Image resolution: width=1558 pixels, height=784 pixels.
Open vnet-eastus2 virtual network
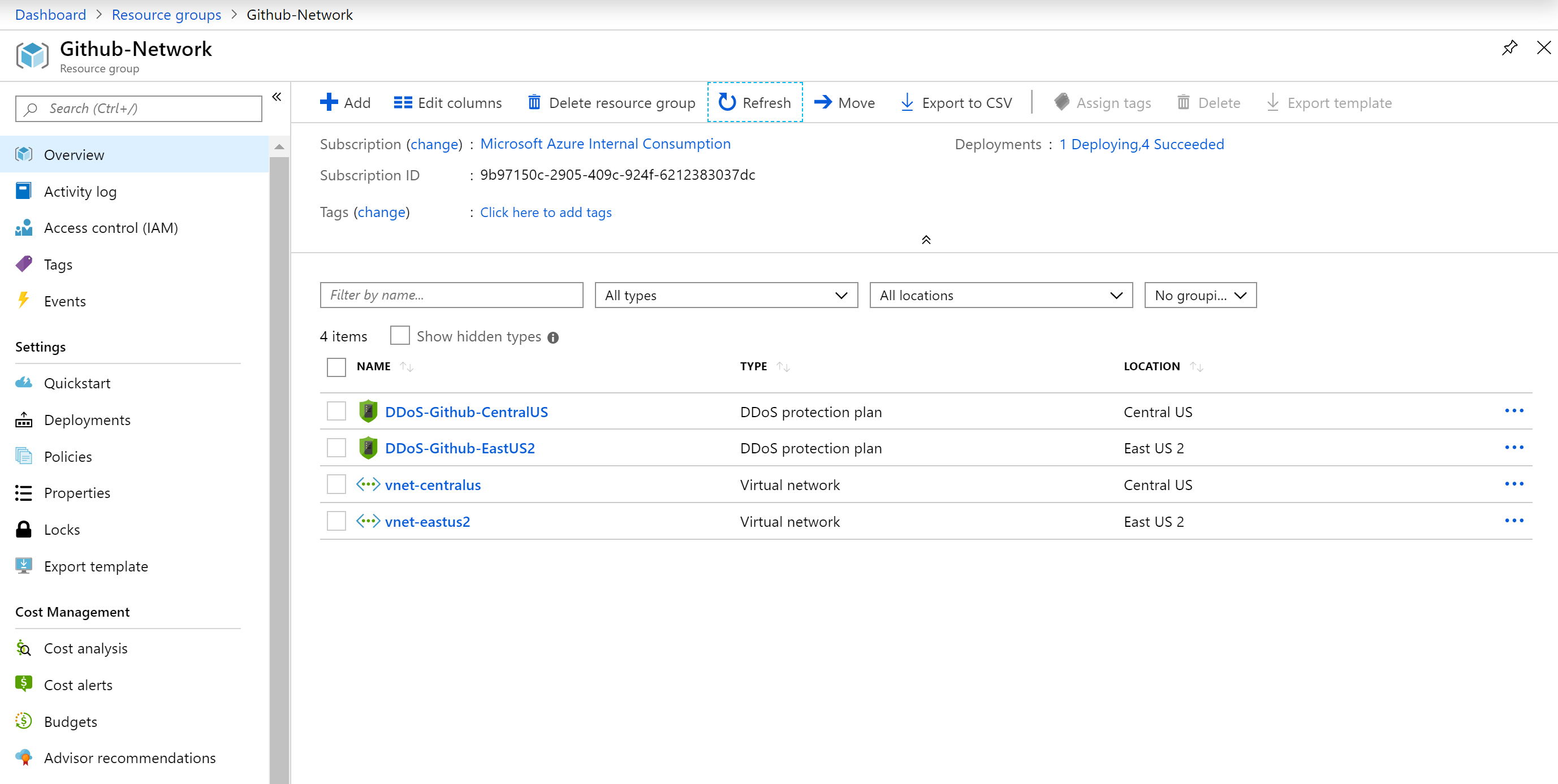427,521
